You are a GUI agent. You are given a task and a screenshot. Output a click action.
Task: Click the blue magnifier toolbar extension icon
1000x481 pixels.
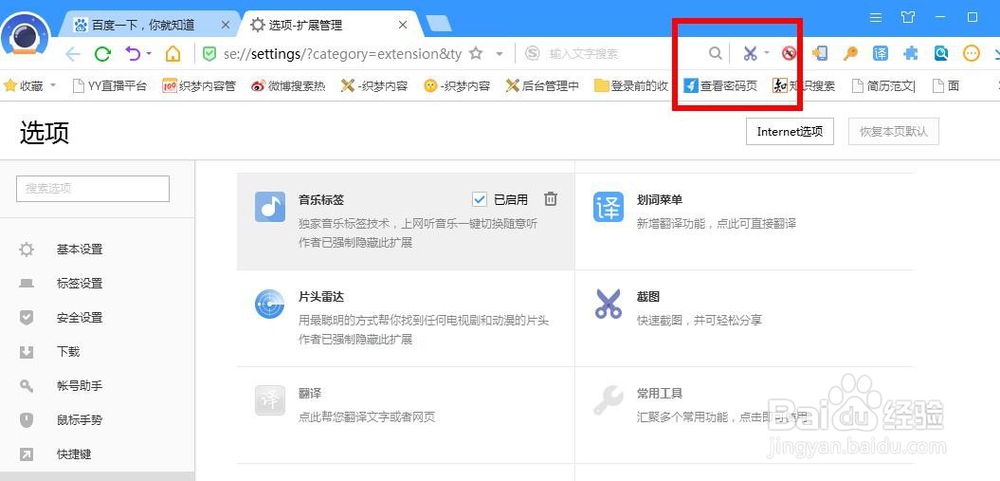click(x=941, y=54)
